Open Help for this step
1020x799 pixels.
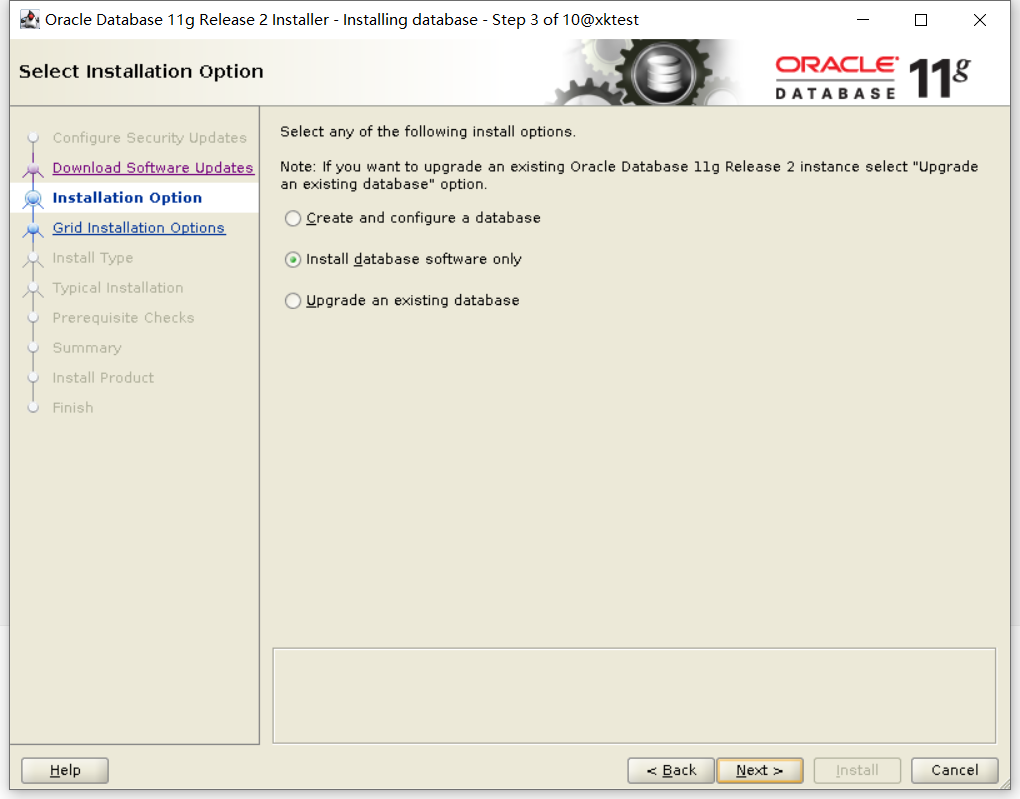click(x=65, y=770)
